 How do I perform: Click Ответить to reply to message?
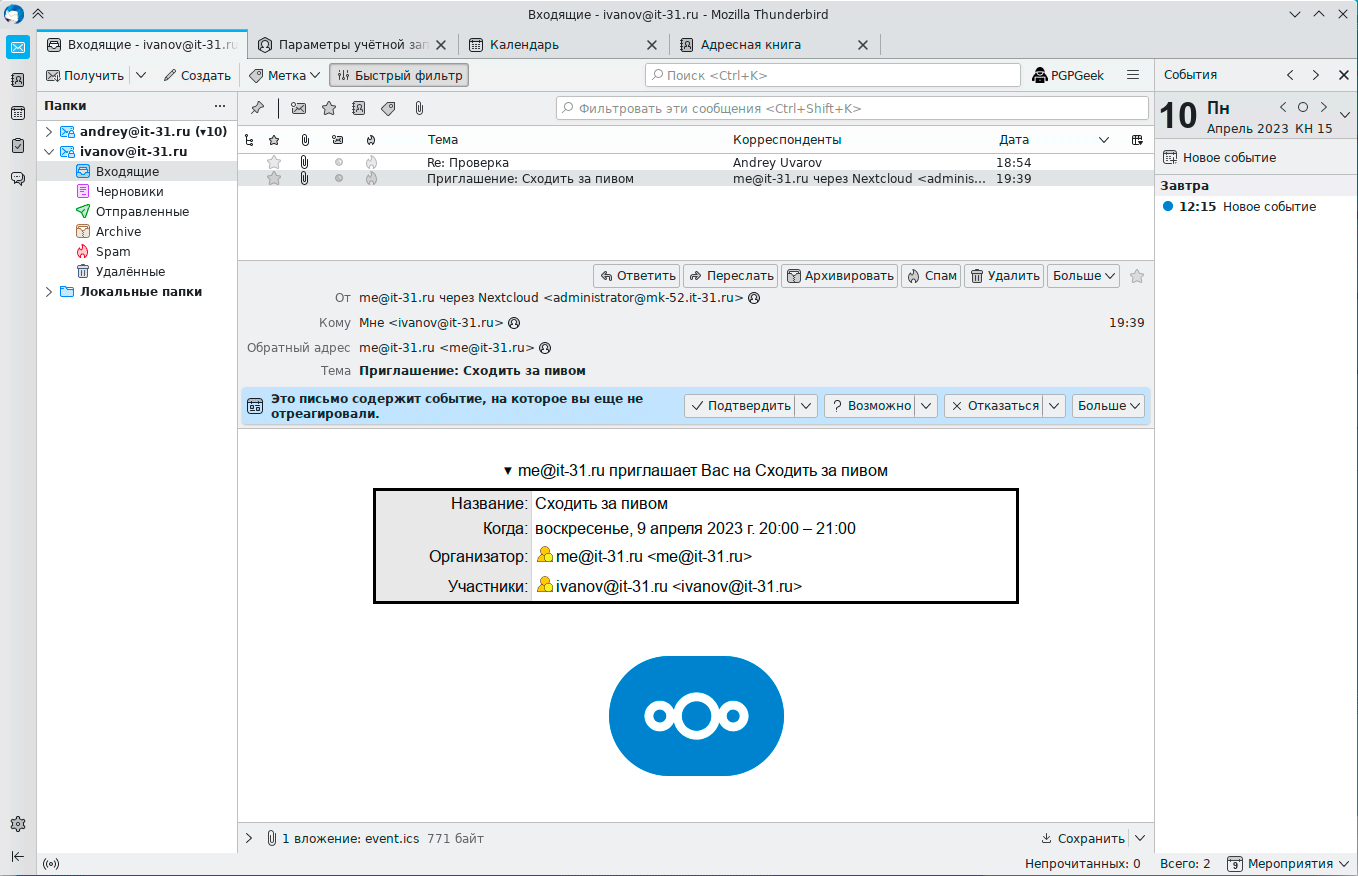[x=636, y=276]
